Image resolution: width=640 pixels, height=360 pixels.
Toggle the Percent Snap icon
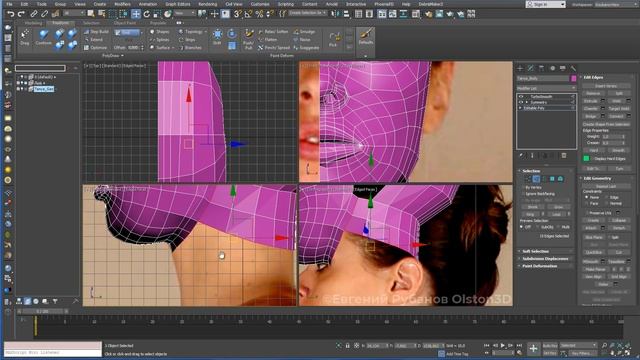pos(259,14)
